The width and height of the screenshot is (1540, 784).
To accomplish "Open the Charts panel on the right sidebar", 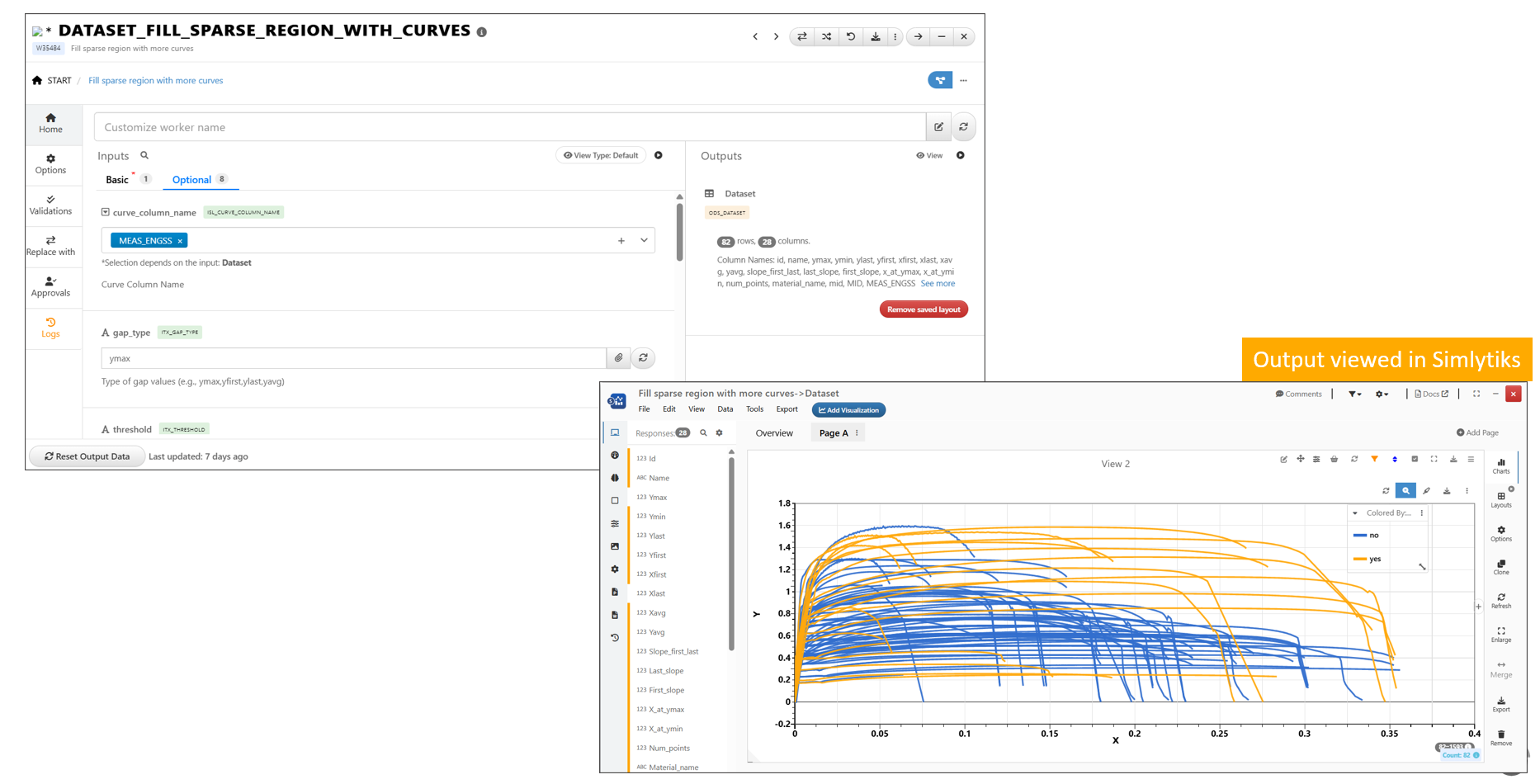I will tap(1500, 466).
